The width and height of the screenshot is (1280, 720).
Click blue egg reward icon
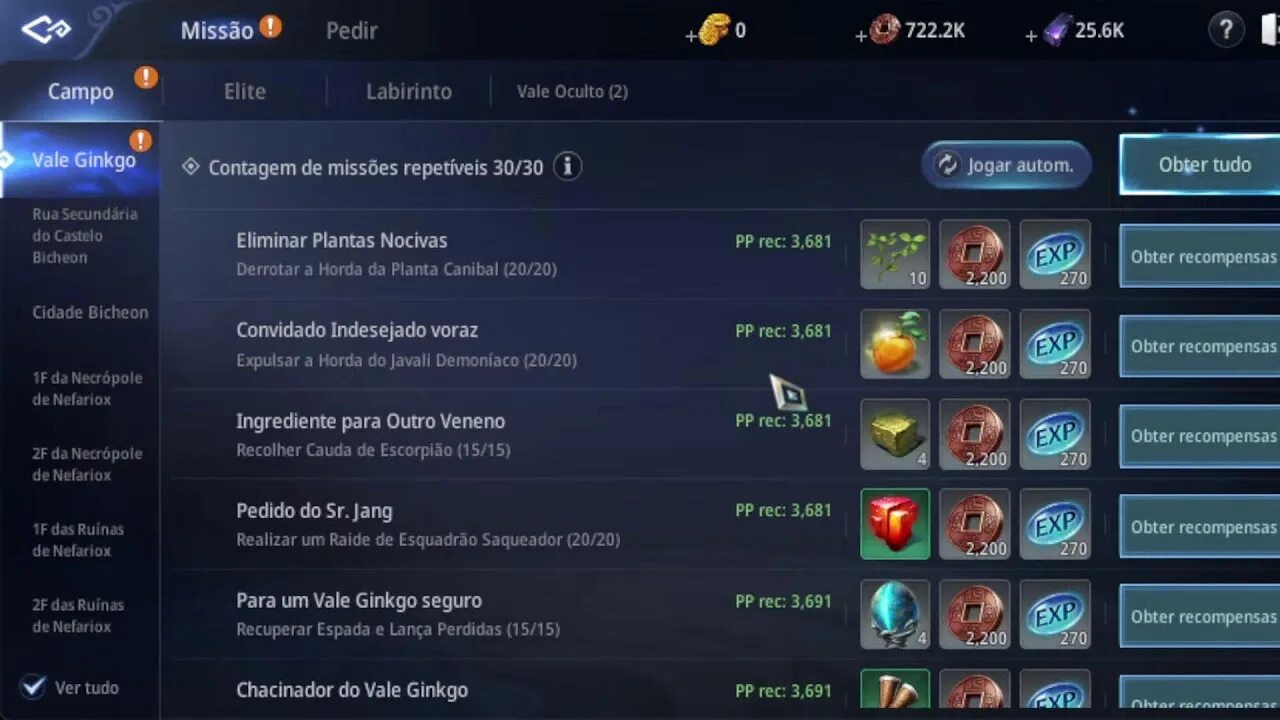(x=895, y=614)
